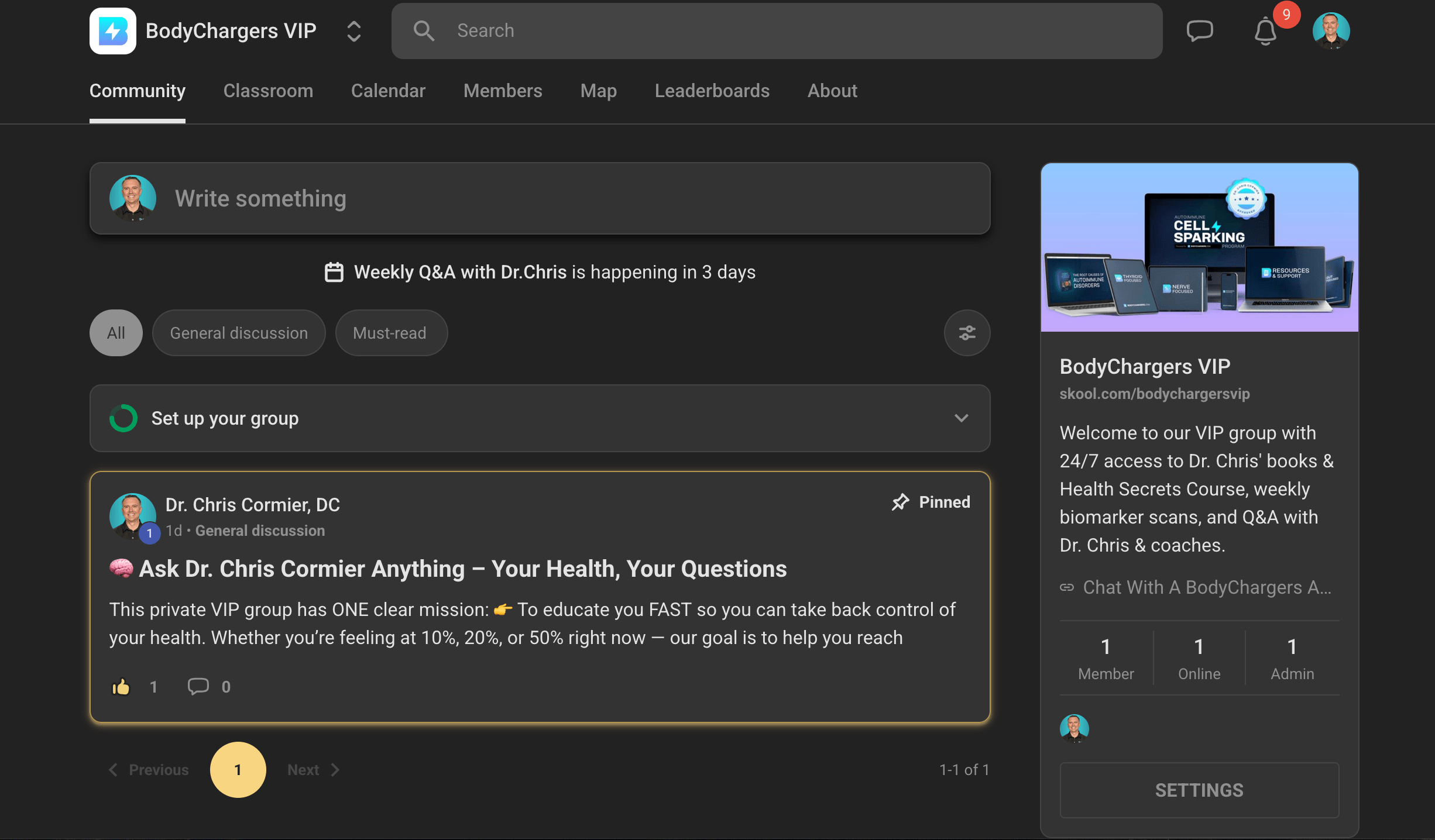Open the Map tab

[x=598, y=91]
